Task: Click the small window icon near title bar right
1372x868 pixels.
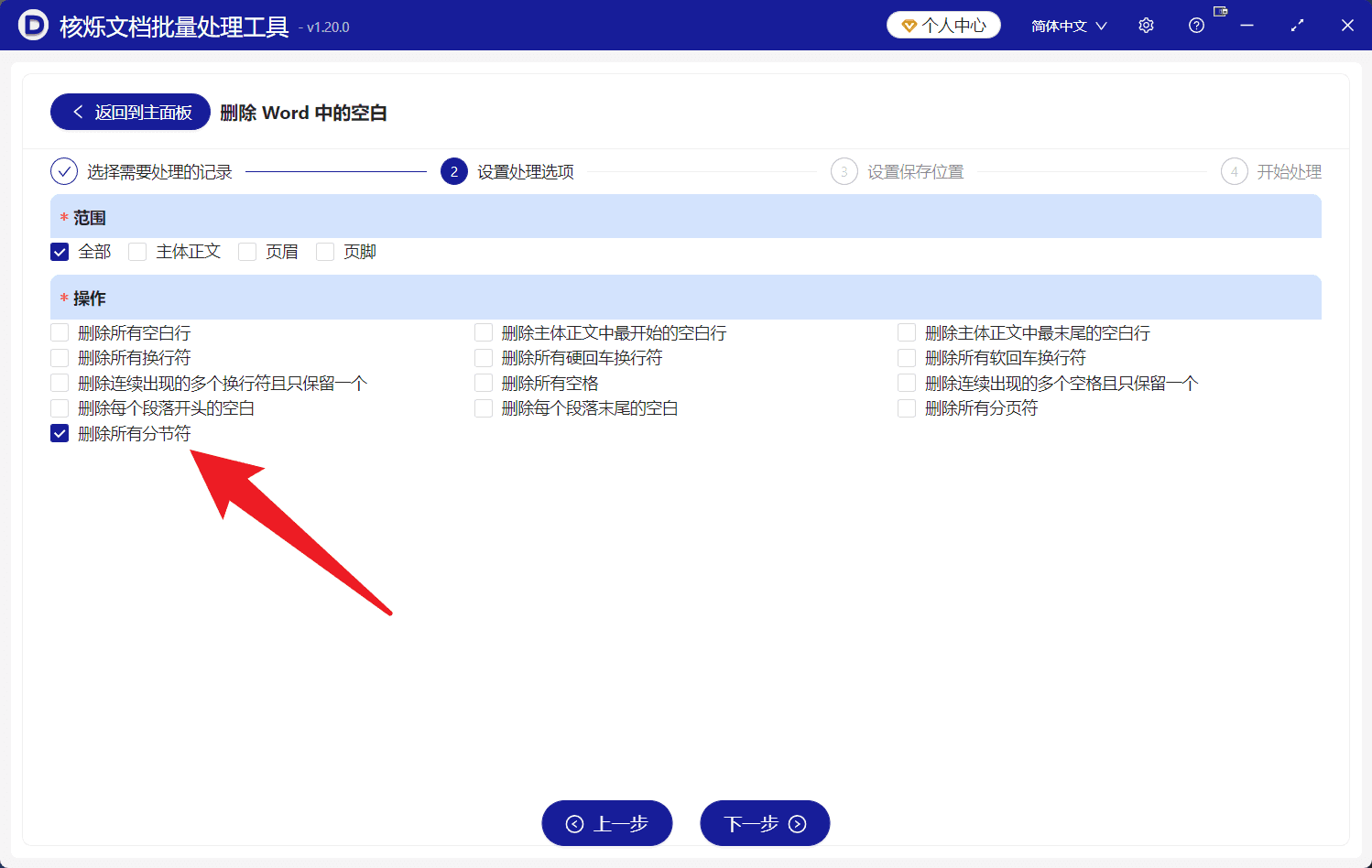Action: [x=1220, y=13]
